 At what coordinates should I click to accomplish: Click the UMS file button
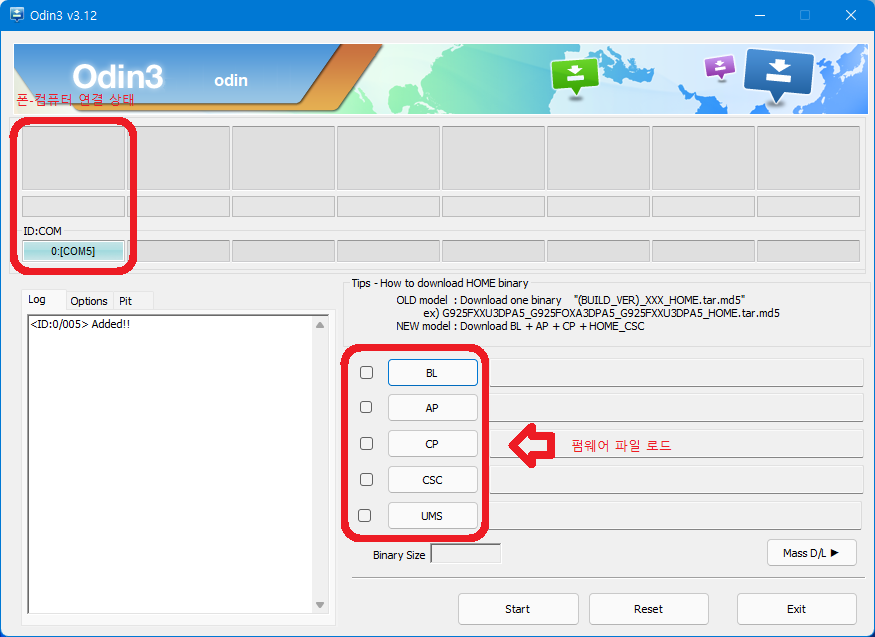click(x=432, y=515)
